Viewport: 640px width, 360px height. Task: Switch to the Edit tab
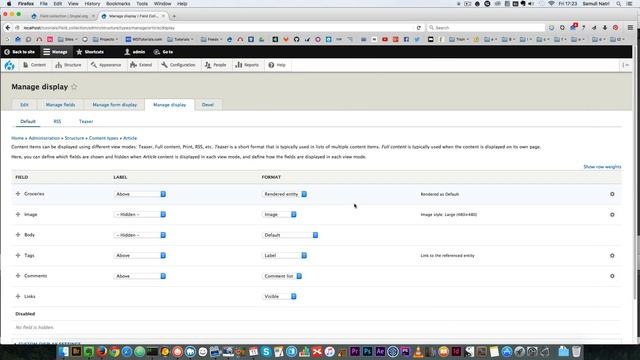coord(24,105)
